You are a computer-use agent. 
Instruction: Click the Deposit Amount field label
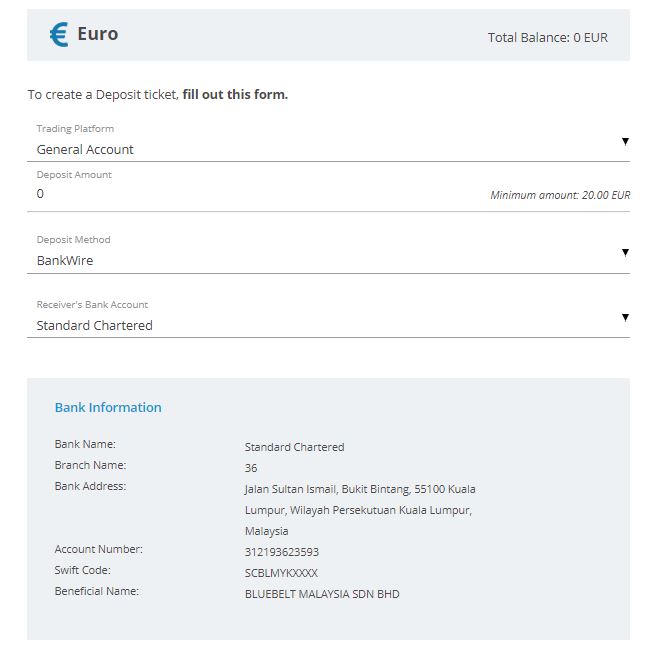[74, 175]
